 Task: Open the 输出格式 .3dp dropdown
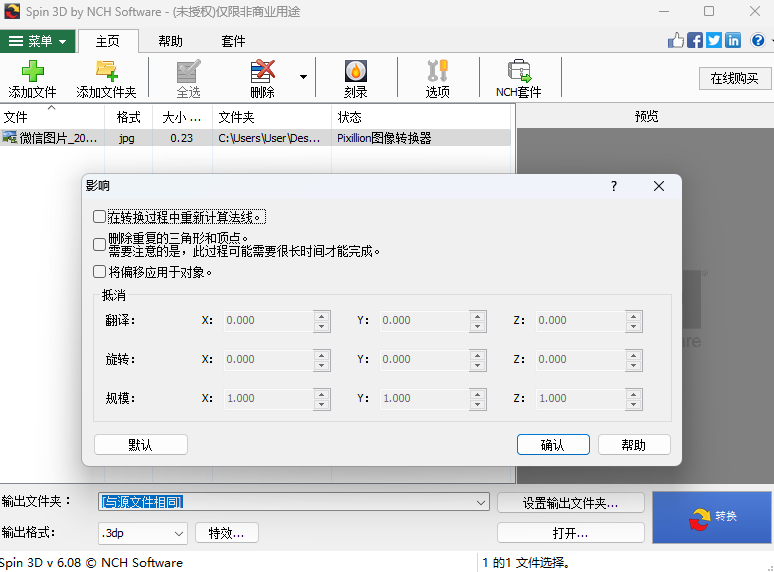click(143, 533)
